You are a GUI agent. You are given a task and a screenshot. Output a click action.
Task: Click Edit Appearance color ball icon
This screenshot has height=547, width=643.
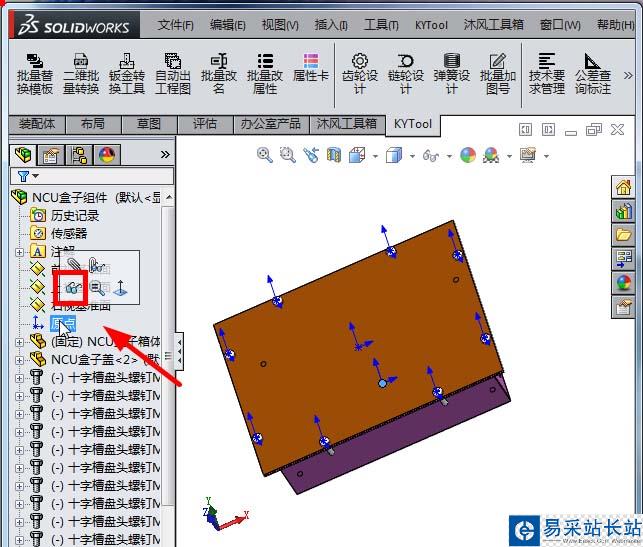[468, 155]
